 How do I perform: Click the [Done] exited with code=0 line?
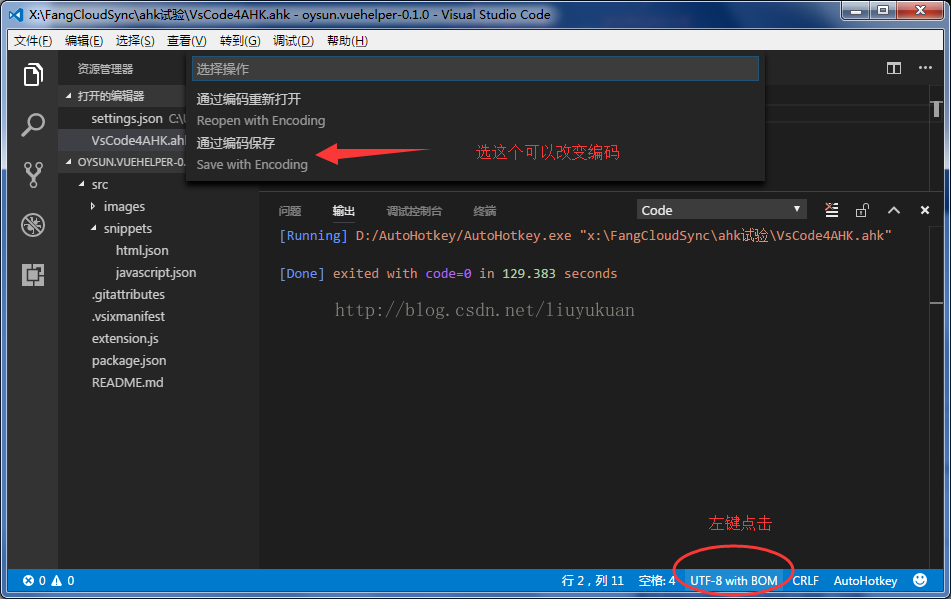pos(448,273)
